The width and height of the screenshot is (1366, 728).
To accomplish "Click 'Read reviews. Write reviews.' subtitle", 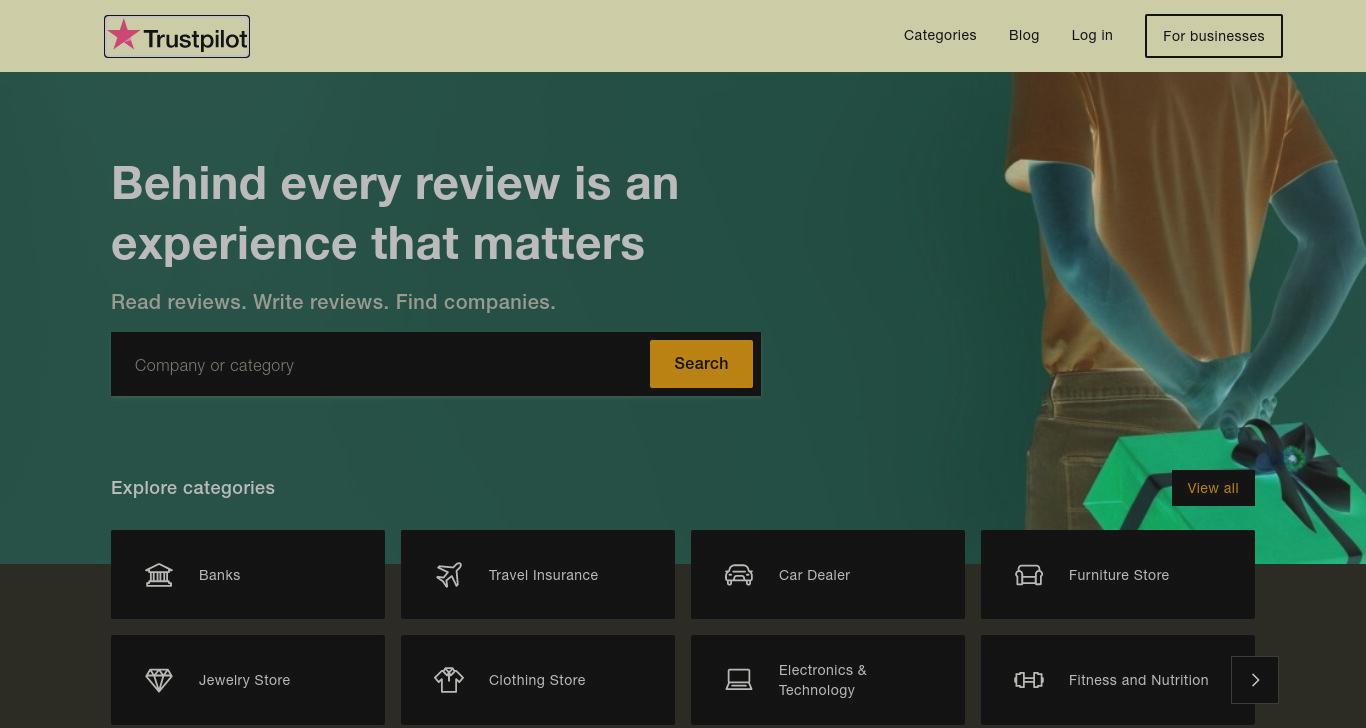I will (333, 302).
